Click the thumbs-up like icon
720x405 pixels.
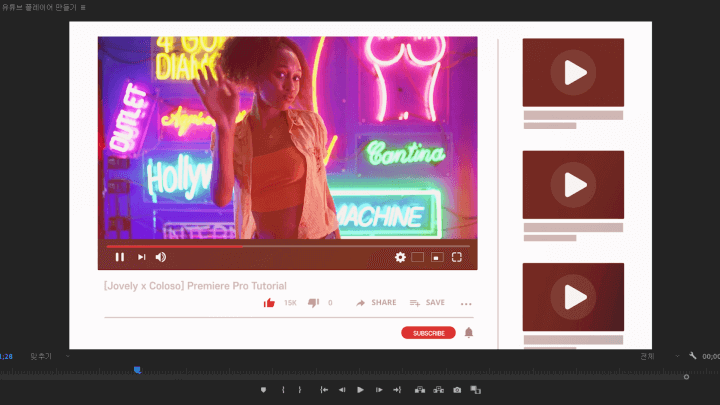click(269, 303)
